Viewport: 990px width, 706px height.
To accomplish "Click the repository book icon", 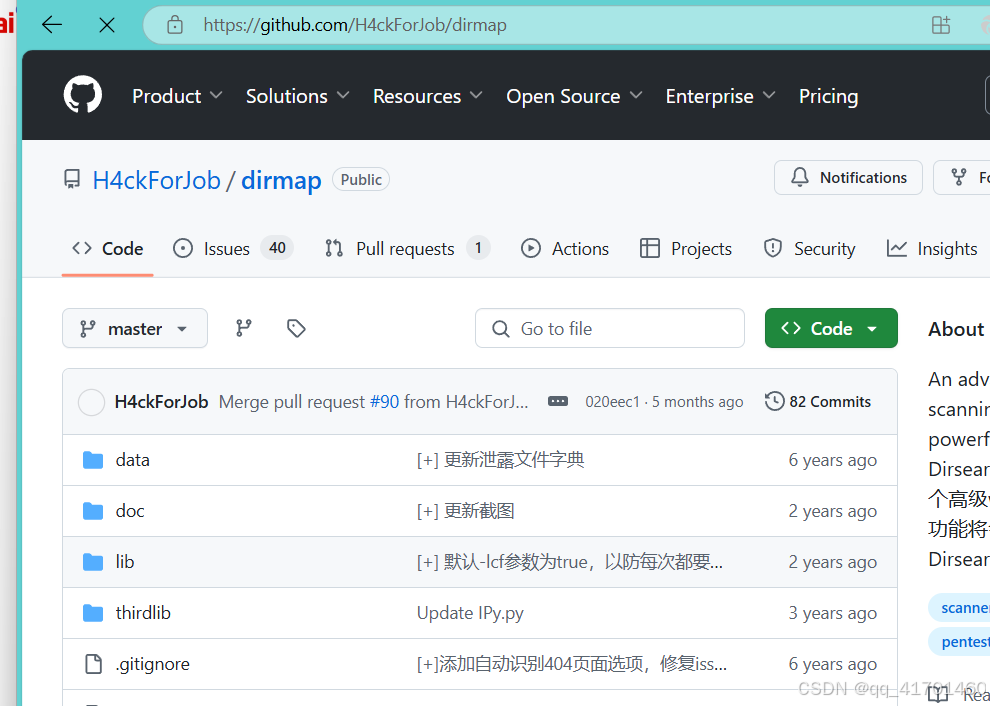I will pos(72,179).
